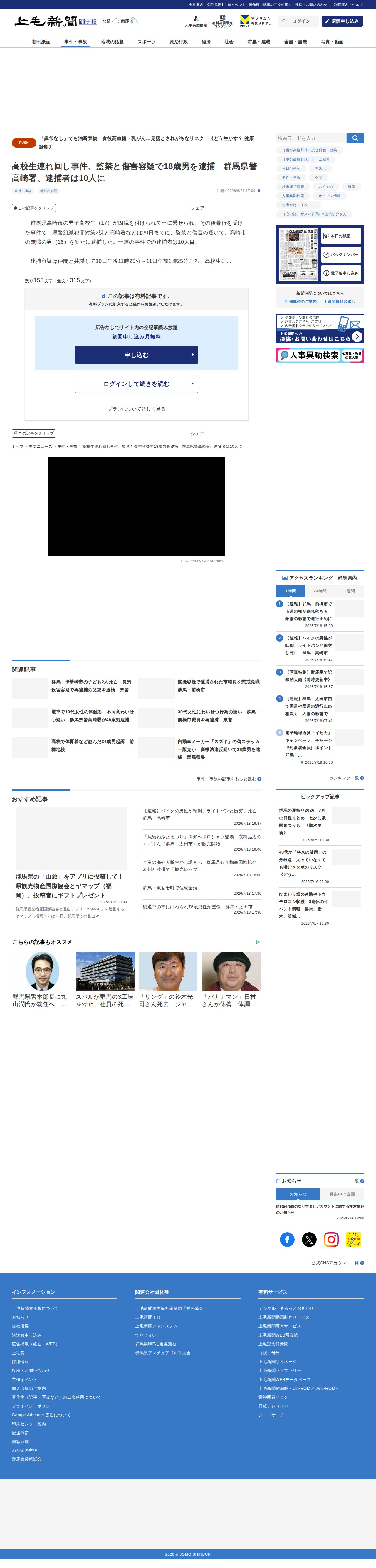Image resolution: width=376 pixels, height=1568 pixels.
Task: Open the front page newspaper thumbnail
Action: click(x=298, y=254)
